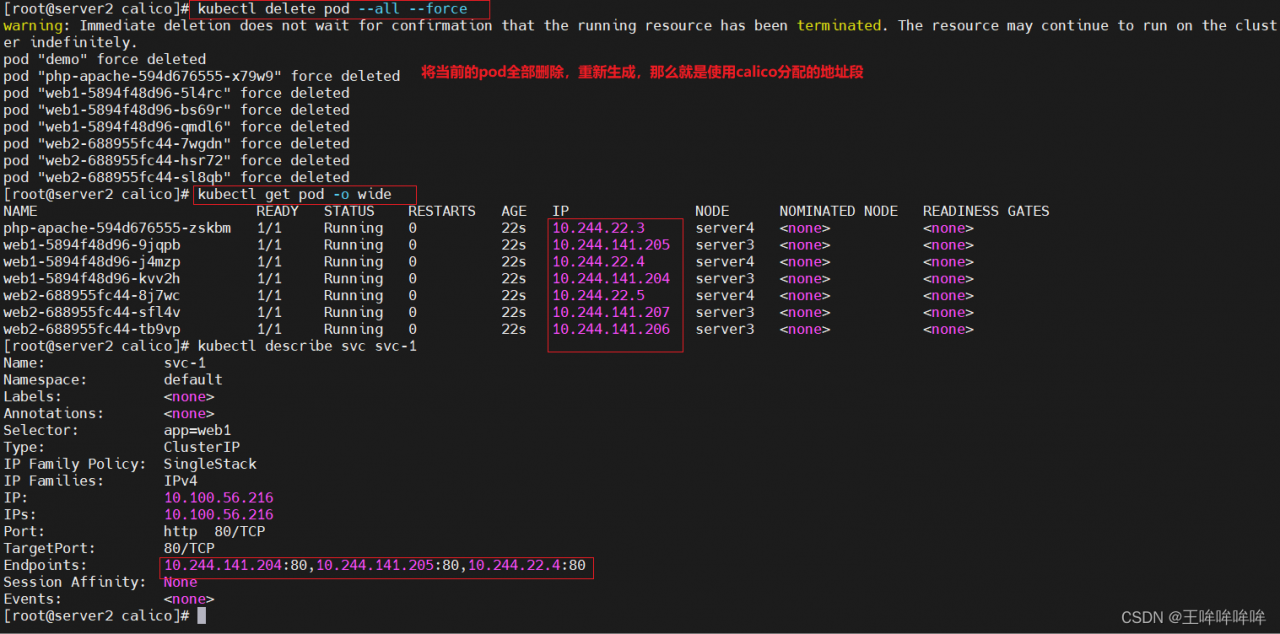The width and height of the screenshot is (1280, 634).
Task: Click the Namespace value default
Action: pos(193,380)
